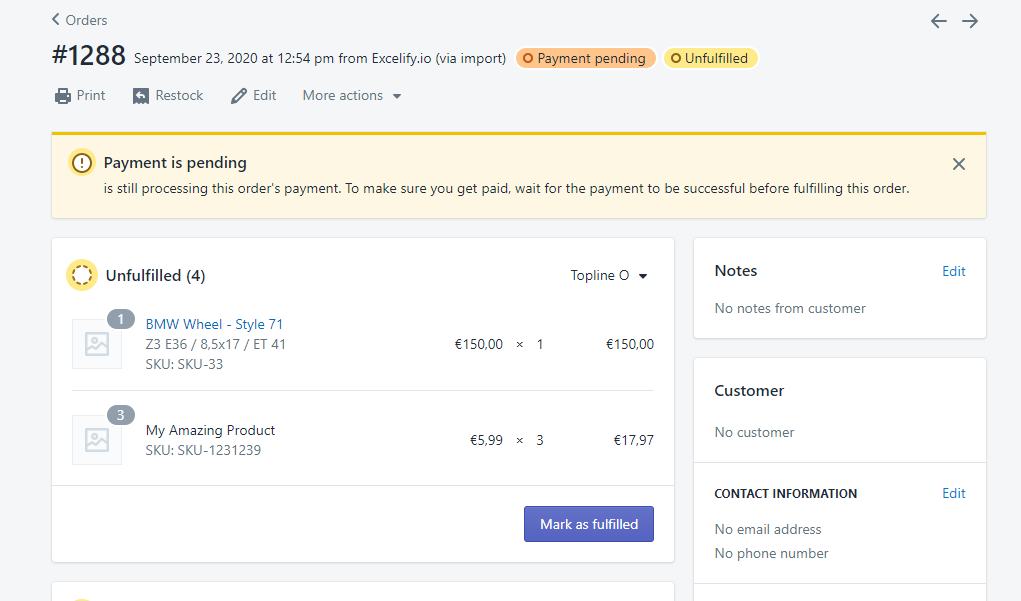Open BMW Wheel - Style 71 product
1021x601 pixels.
[214, 323]
